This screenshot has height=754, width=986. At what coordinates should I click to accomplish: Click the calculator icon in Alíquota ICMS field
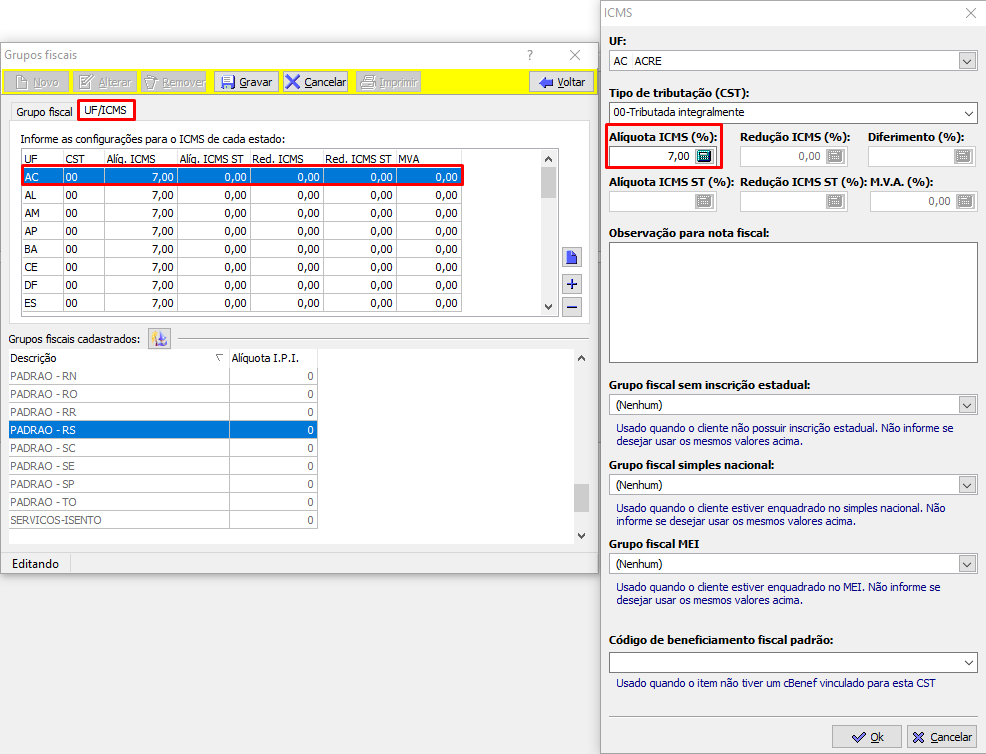pos(704,156)
